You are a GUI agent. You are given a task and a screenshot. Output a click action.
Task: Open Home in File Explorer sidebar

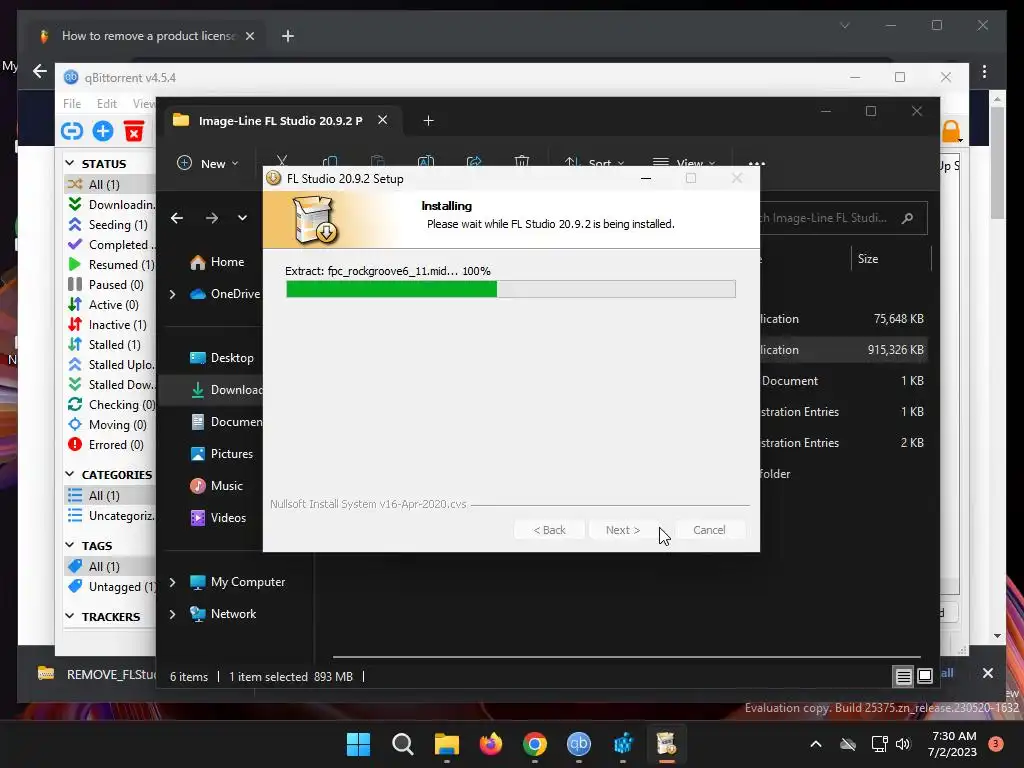click(x=217, y=262)
